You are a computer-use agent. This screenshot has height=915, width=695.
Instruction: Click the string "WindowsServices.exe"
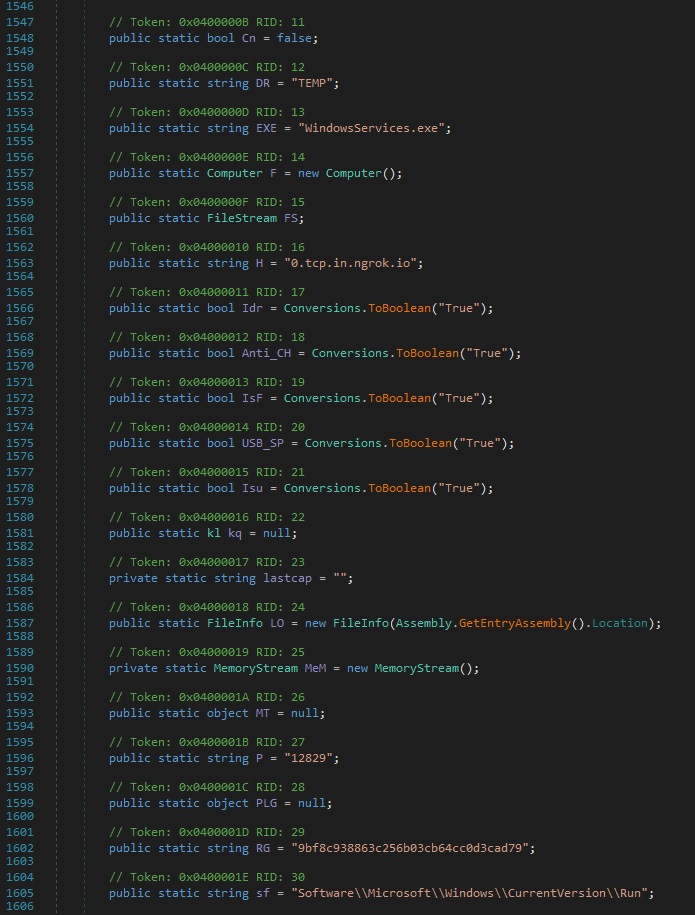371,128
